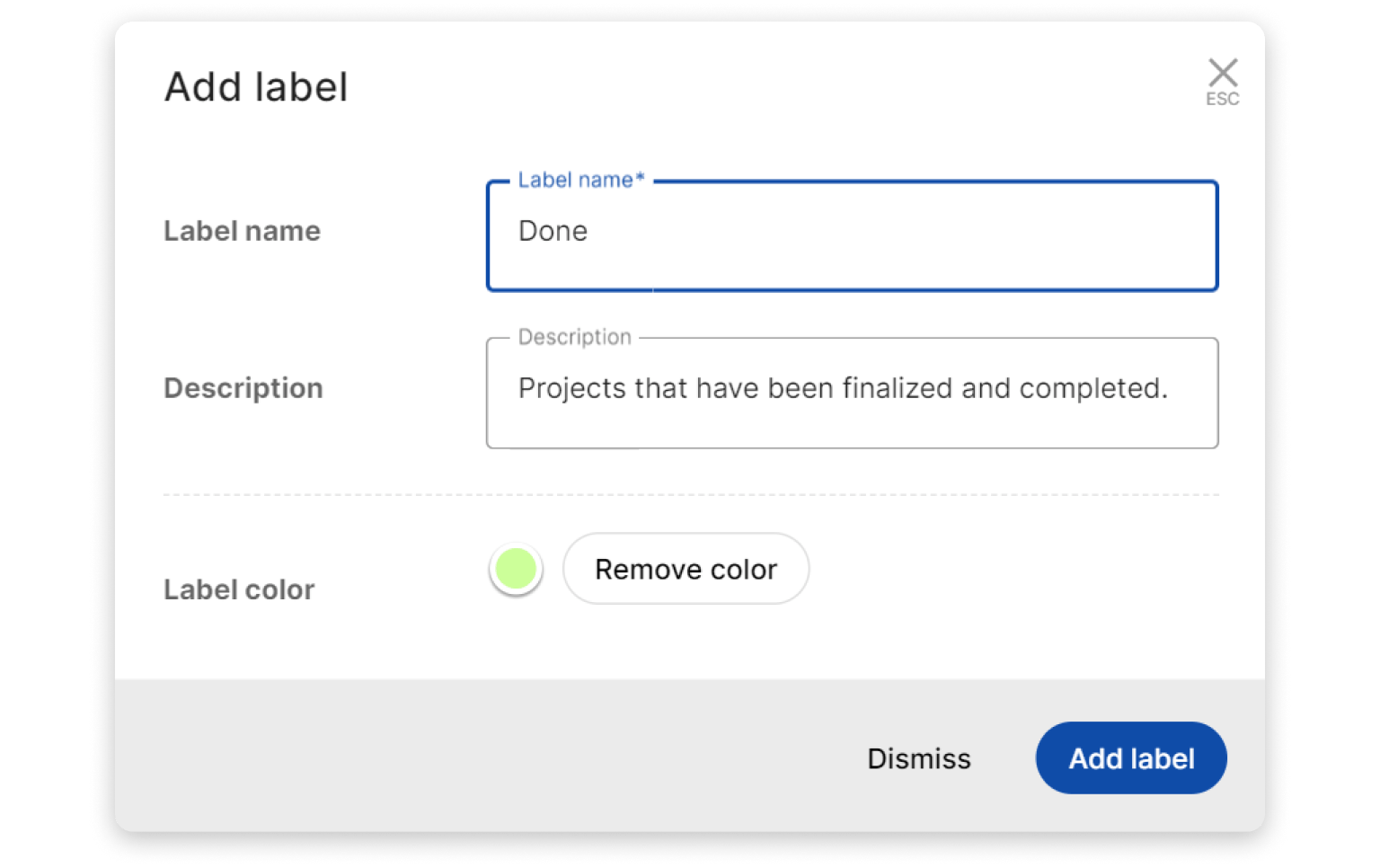Click the required asterisk on Label name
Viewport: 1380px width, 868px height.
click(638, 179)
